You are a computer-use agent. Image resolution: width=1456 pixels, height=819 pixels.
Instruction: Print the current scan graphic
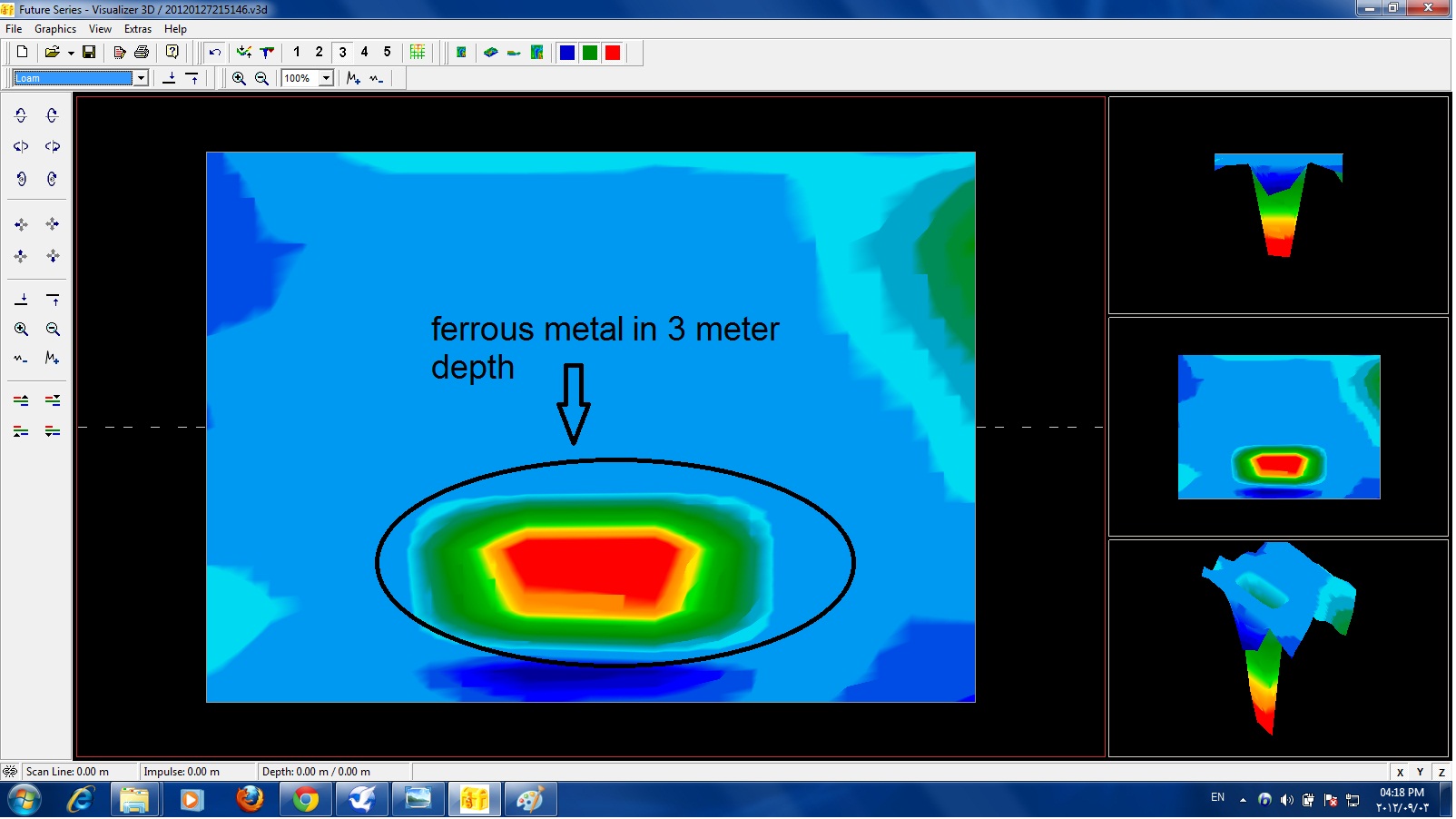click(142, 53)
